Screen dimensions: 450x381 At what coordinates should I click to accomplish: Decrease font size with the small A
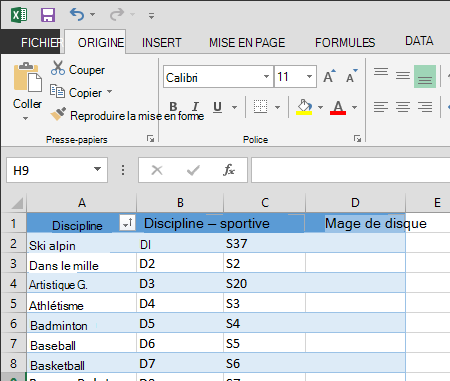352,76
